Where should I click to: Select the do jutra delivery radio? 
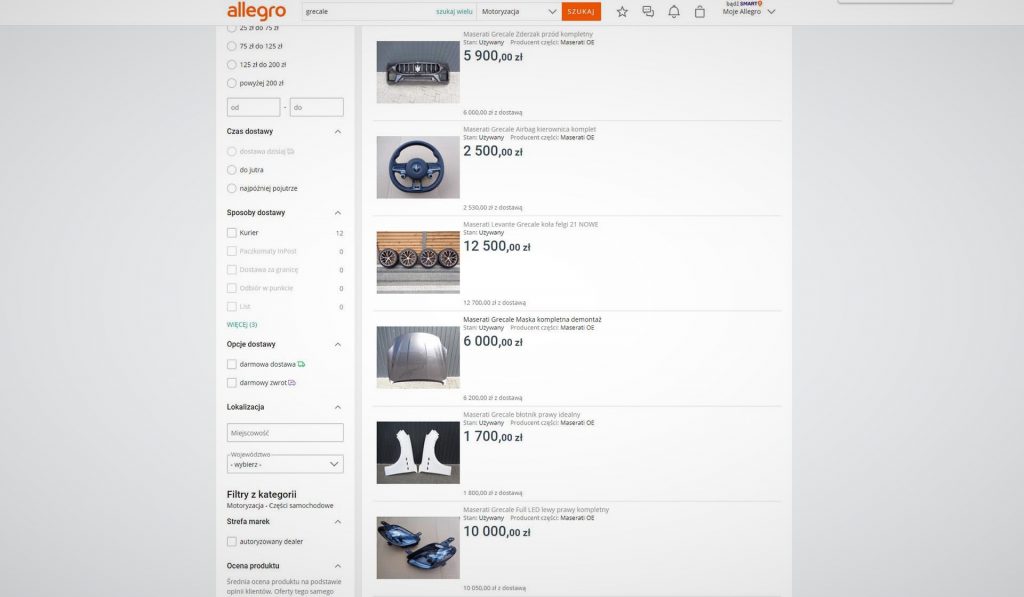[232, 170]
